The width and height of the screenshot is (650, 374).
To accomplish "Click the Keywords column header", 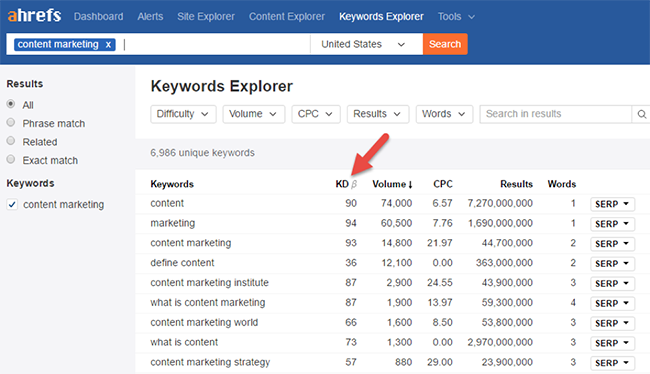I will [172, 184].
